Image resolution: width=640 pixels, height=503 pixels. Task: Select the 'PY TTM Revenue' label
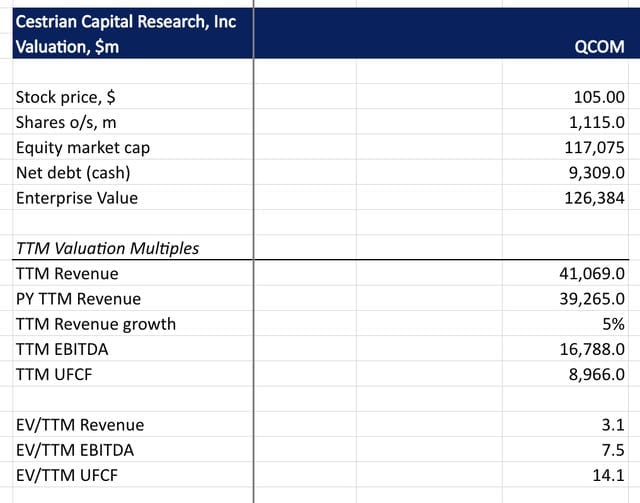tap(78, 299)
